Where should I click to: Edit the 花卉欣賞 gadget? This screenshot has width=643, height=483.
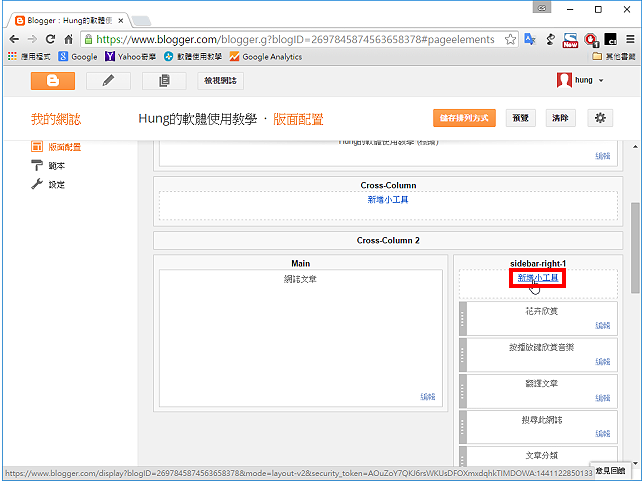(602, 326)
